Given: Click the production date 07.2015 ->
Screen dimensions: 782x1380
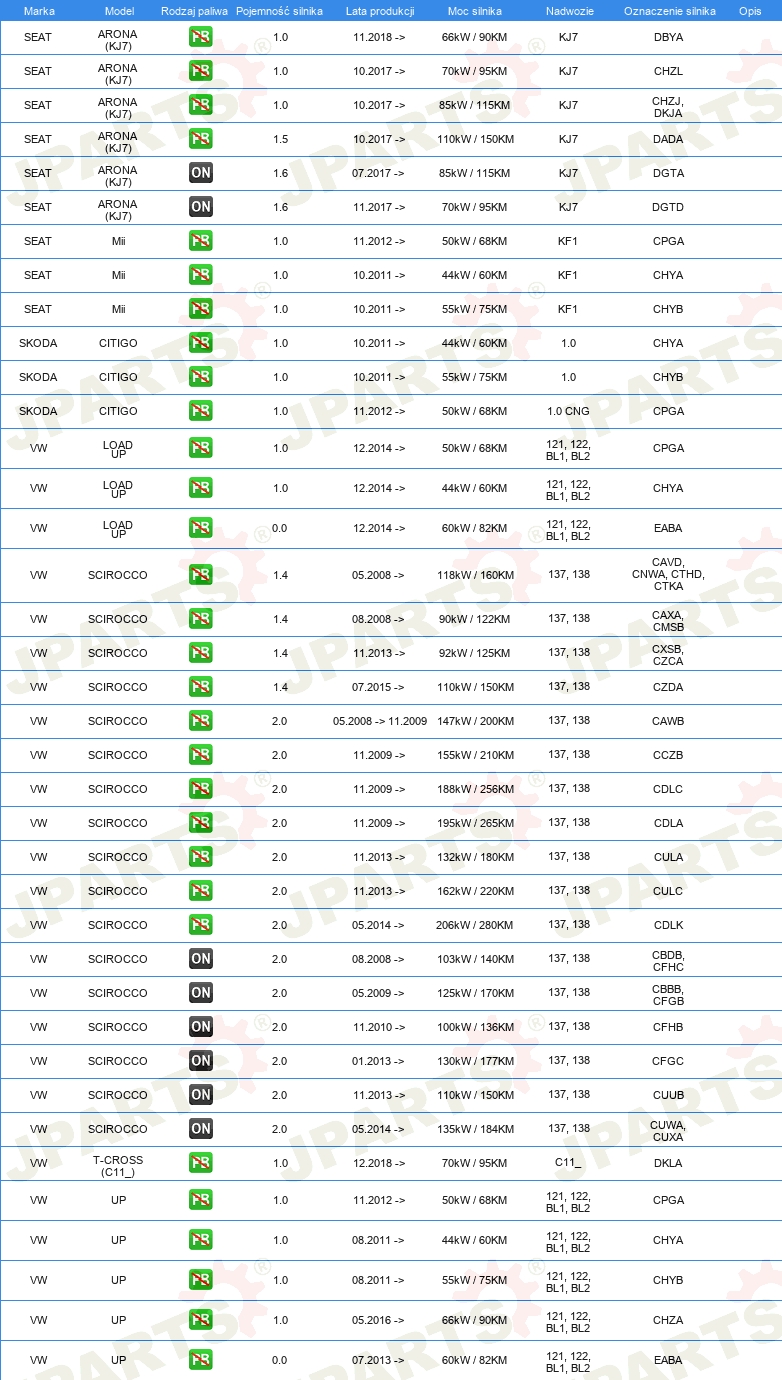Looking at the screenshot, I should (x=379, y=687).
